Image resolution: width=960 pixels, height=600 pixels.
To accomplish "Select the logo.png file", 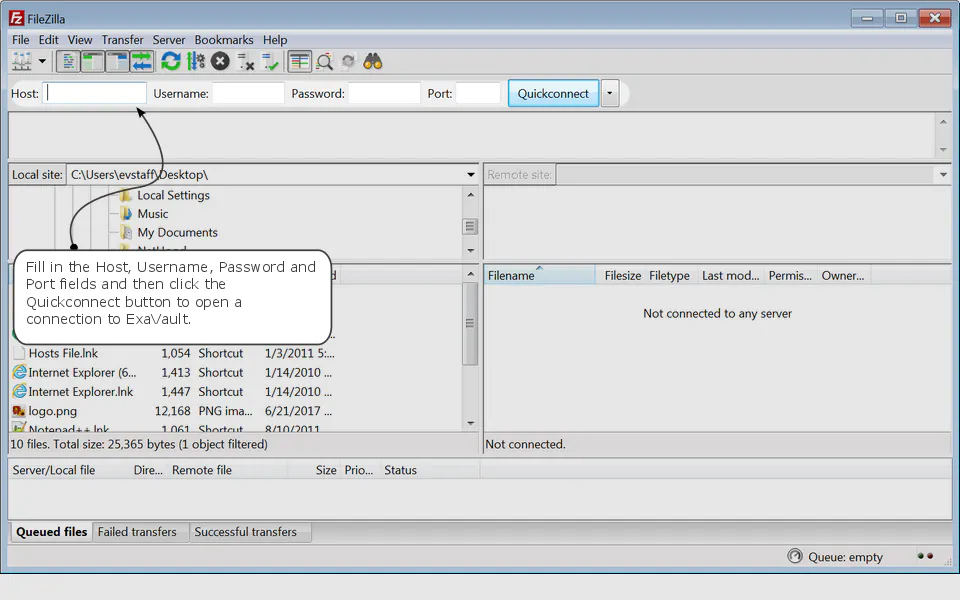I will [x=173, y=411].
